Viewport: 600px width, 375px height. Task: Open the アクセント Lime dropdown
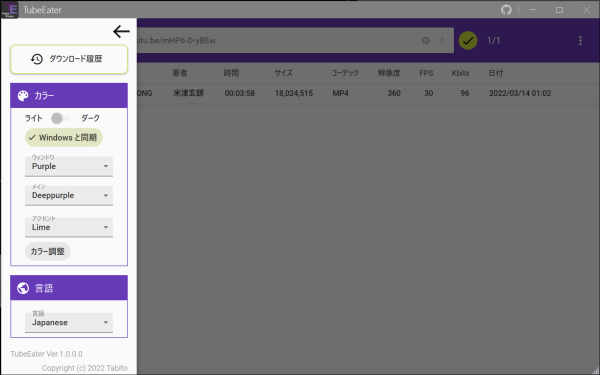(x=69, y=227)
